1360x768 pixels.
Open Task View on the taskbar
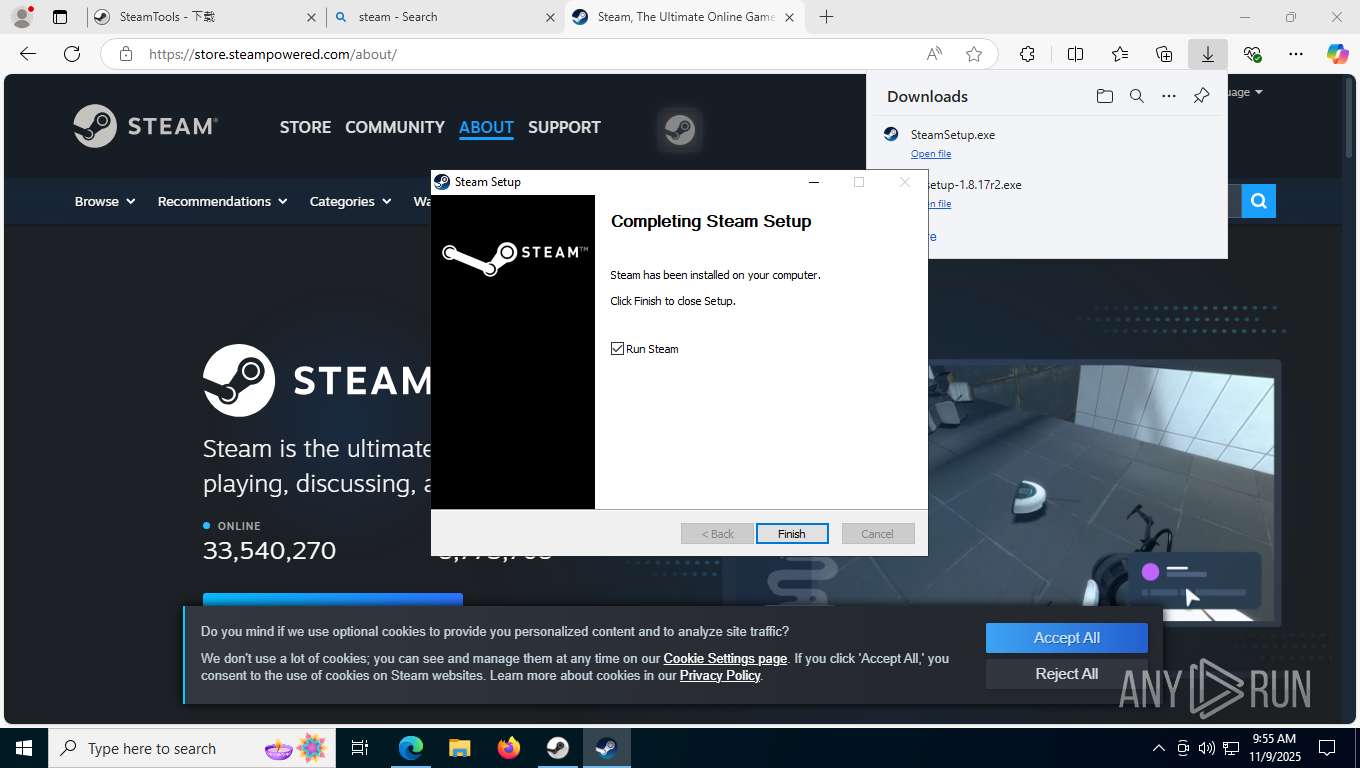[360, 748]
